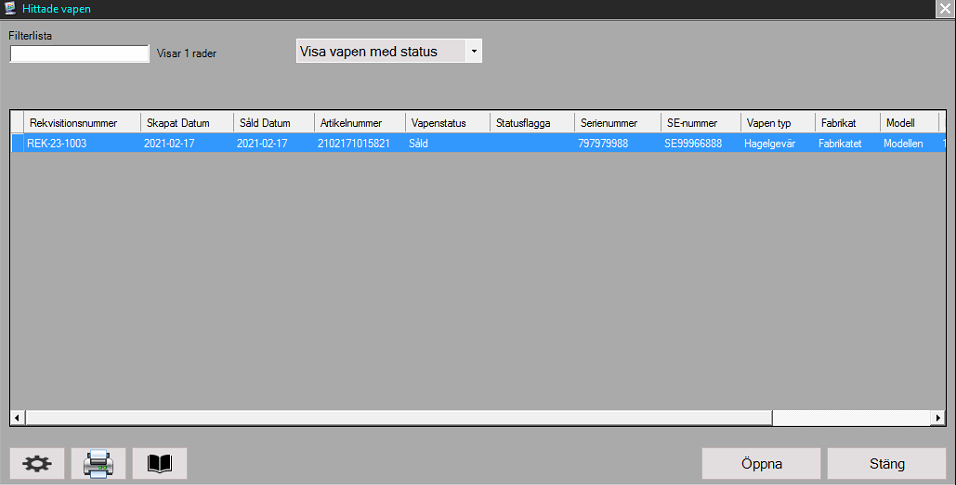Sort by the Serienummer column header
956x485 pixels.
tap(616, 123)
